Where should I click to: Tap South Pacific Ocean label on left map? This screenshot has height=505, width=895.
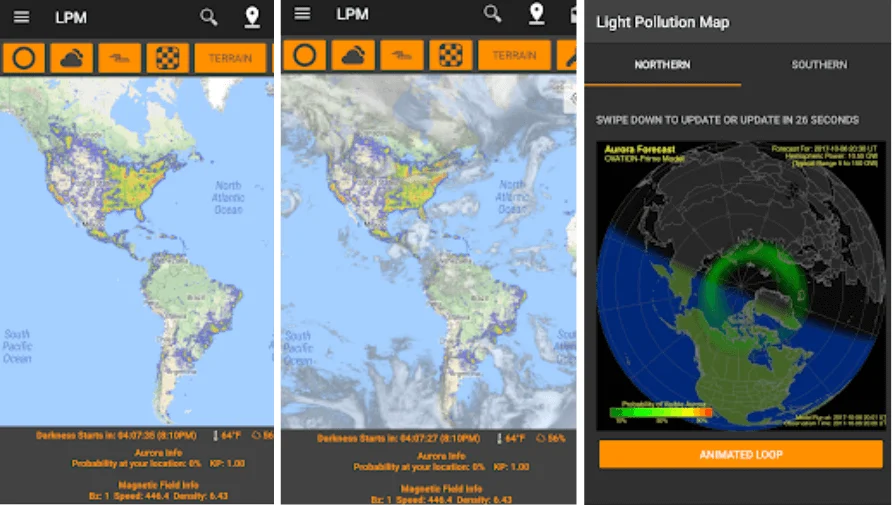tap(17, 346)
